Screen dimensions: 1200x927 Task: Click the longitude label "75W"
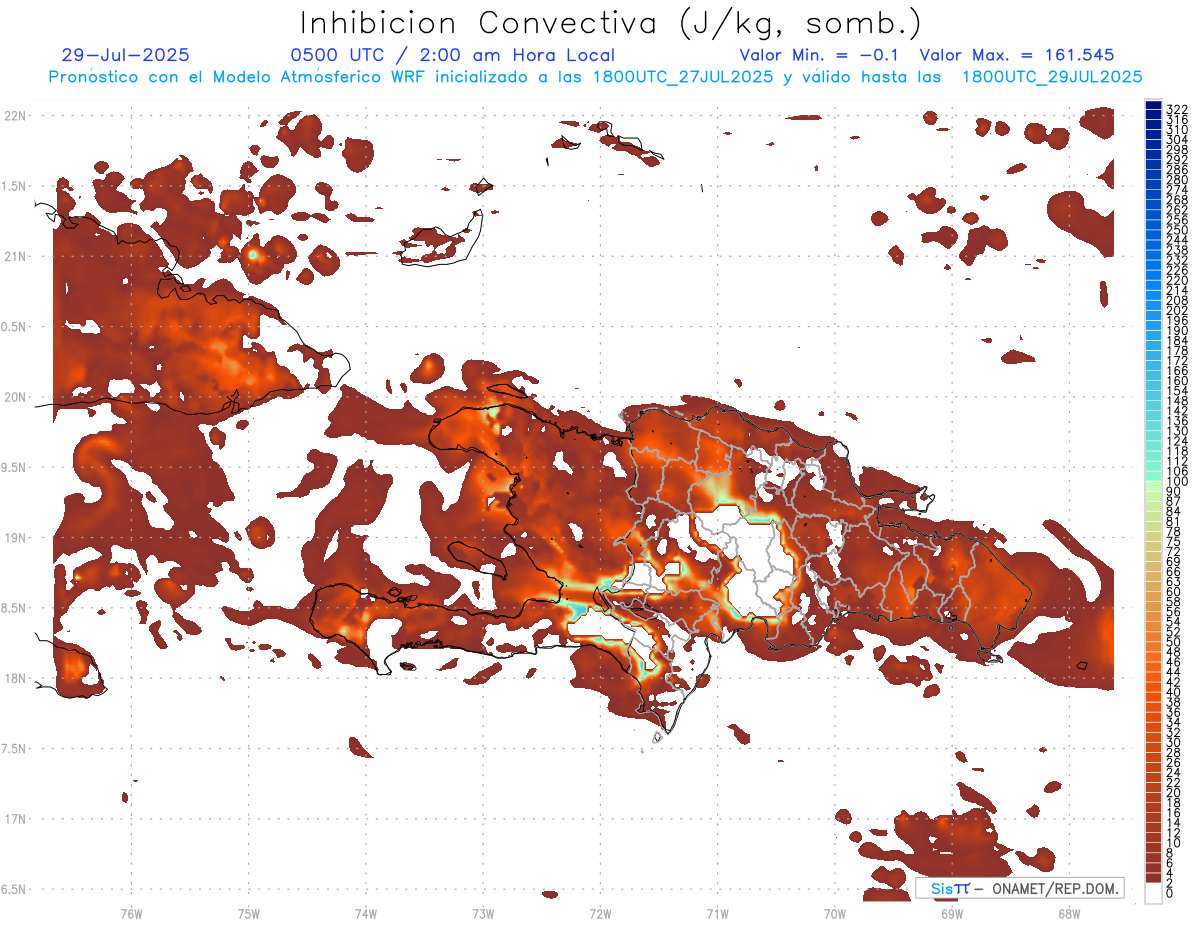[x=249, y=913]
